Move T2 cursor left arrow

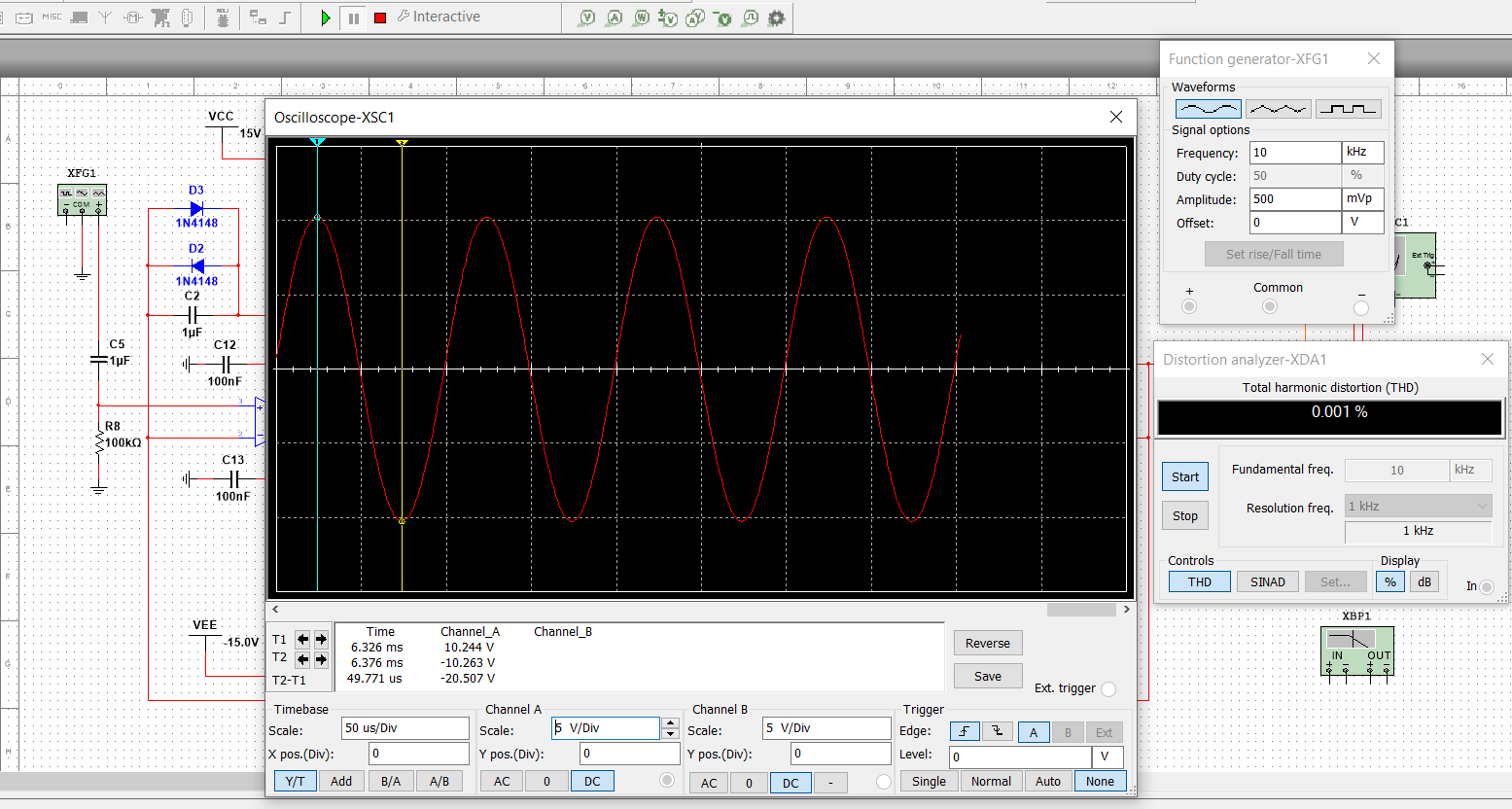point(303,659)
